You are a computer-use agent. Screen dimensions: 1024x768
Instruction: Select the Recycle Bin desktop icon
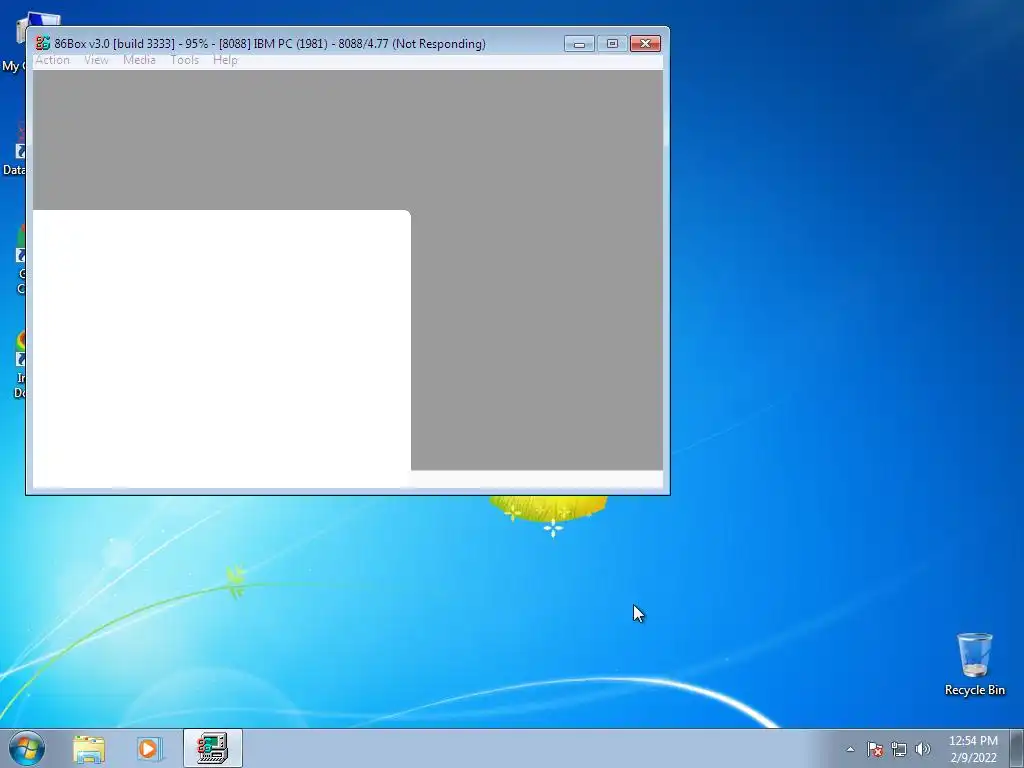(974, 664)
